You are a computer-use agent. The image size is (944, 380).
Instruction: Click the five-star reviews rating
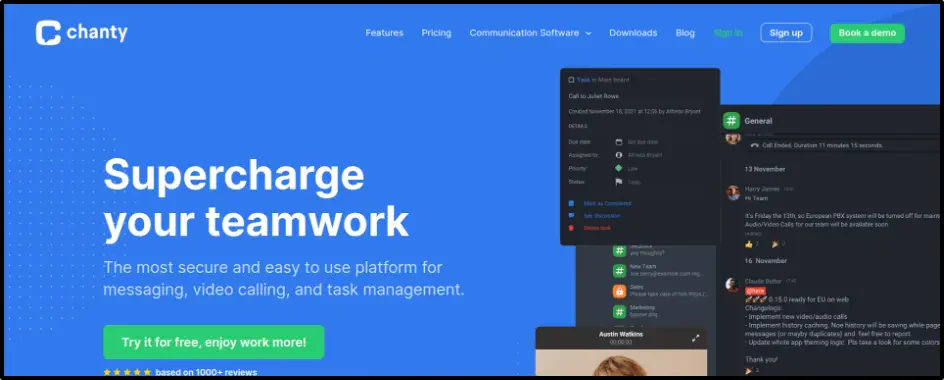pos(127,372)
